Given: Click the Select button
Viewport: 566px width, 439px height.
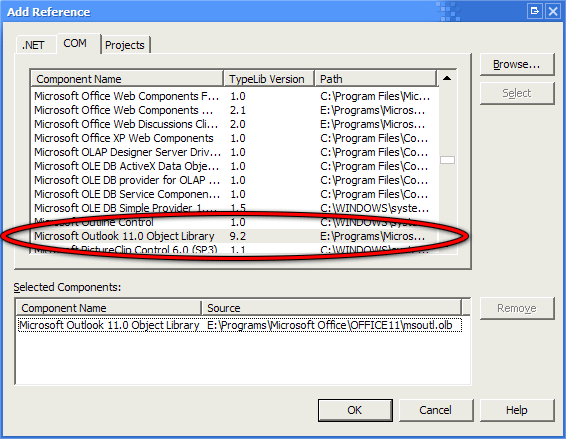Looking at the screenshot, I should [517, 94].
